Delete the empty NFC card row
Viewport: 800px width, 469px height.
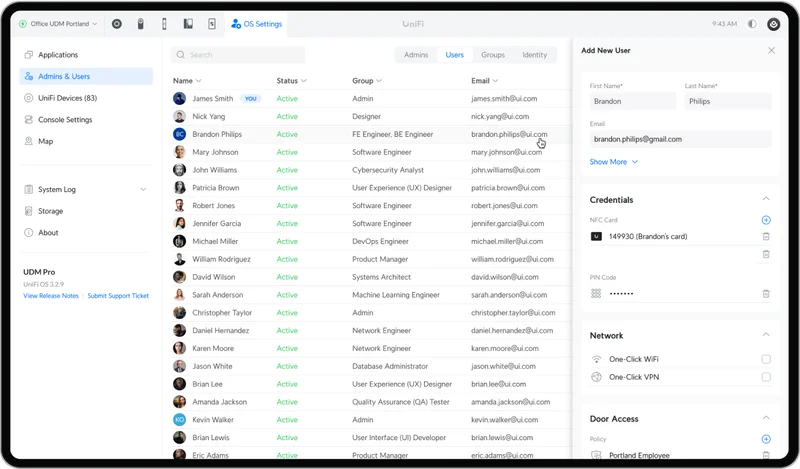point(766,254)
